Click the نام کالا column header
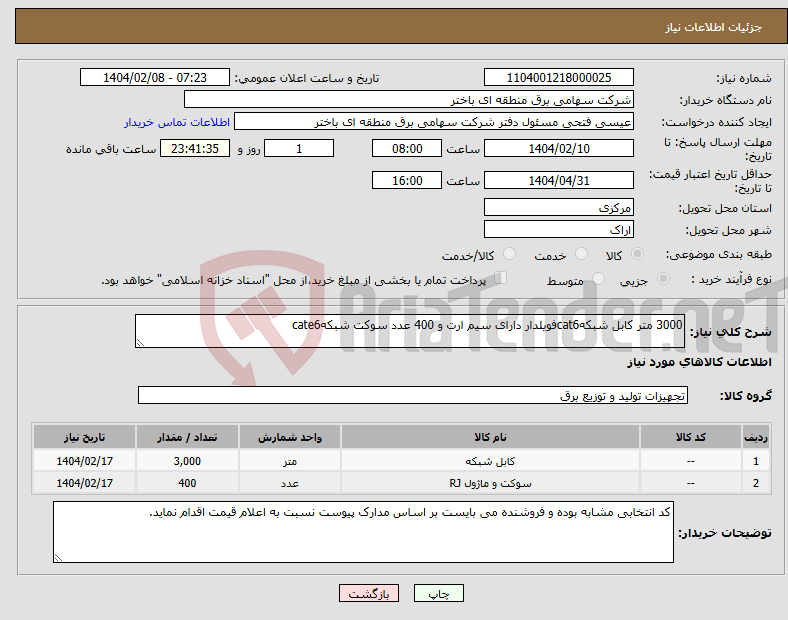 [490, 437]
